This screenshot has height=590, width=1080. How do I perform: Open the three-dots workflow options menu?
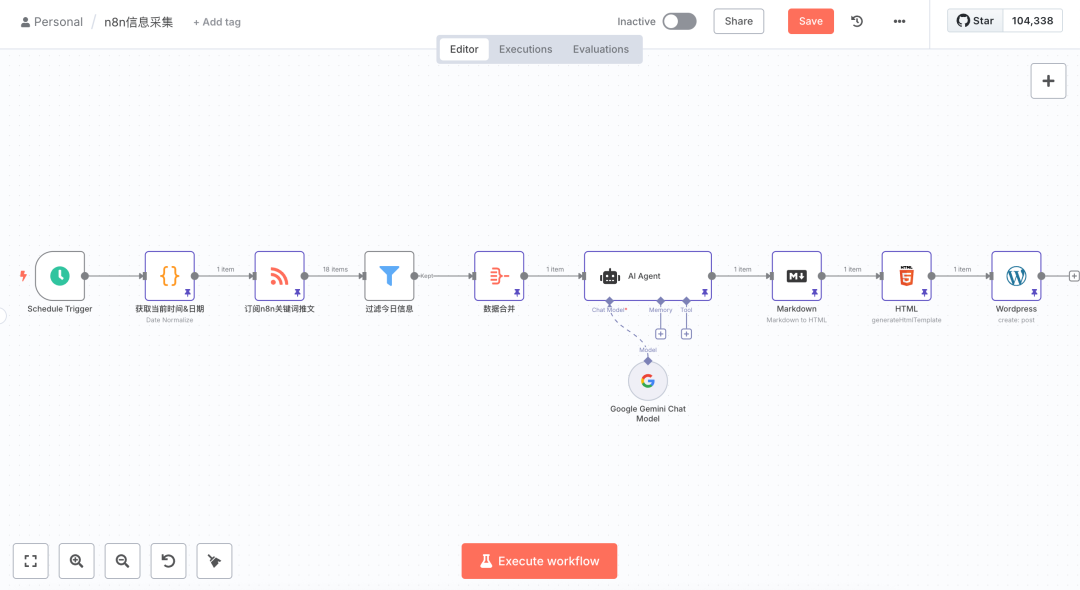900,21
